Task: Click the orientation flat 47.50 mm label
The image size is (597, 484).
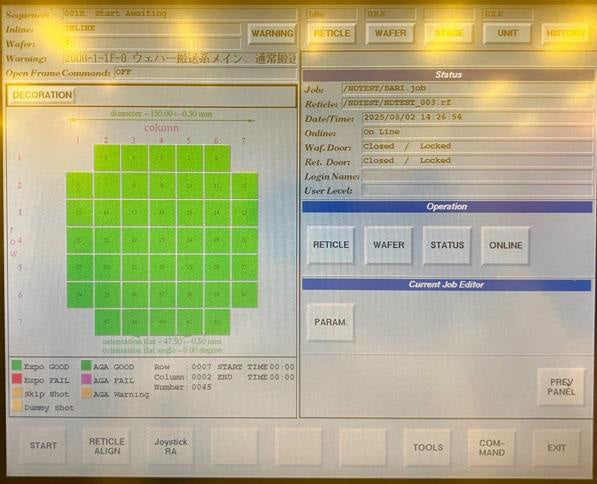Action: (x=162, y=341)
